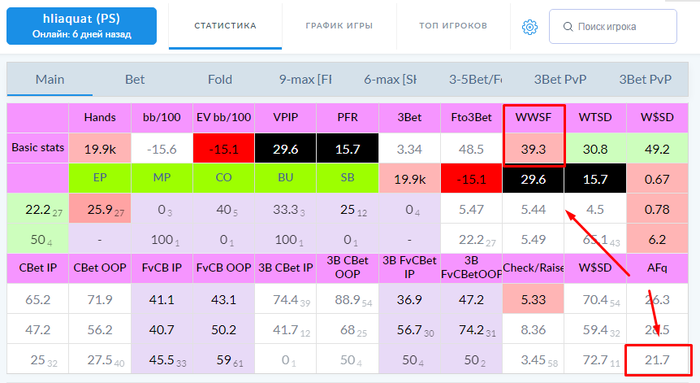The image size is (700, 383).
Task: Click the 74.2 3B FvCBetOOP value
Action: 471,329
